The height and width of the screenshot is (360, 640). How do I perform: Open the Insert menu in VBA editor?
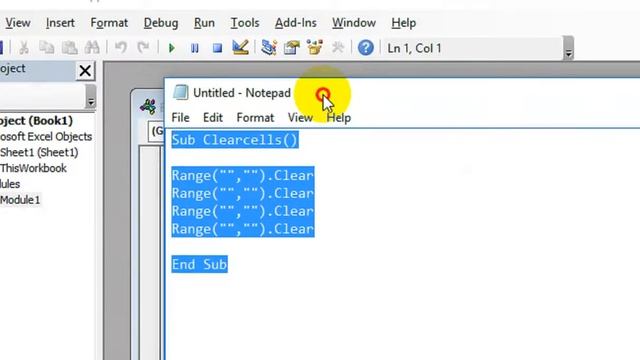[60, 23]
